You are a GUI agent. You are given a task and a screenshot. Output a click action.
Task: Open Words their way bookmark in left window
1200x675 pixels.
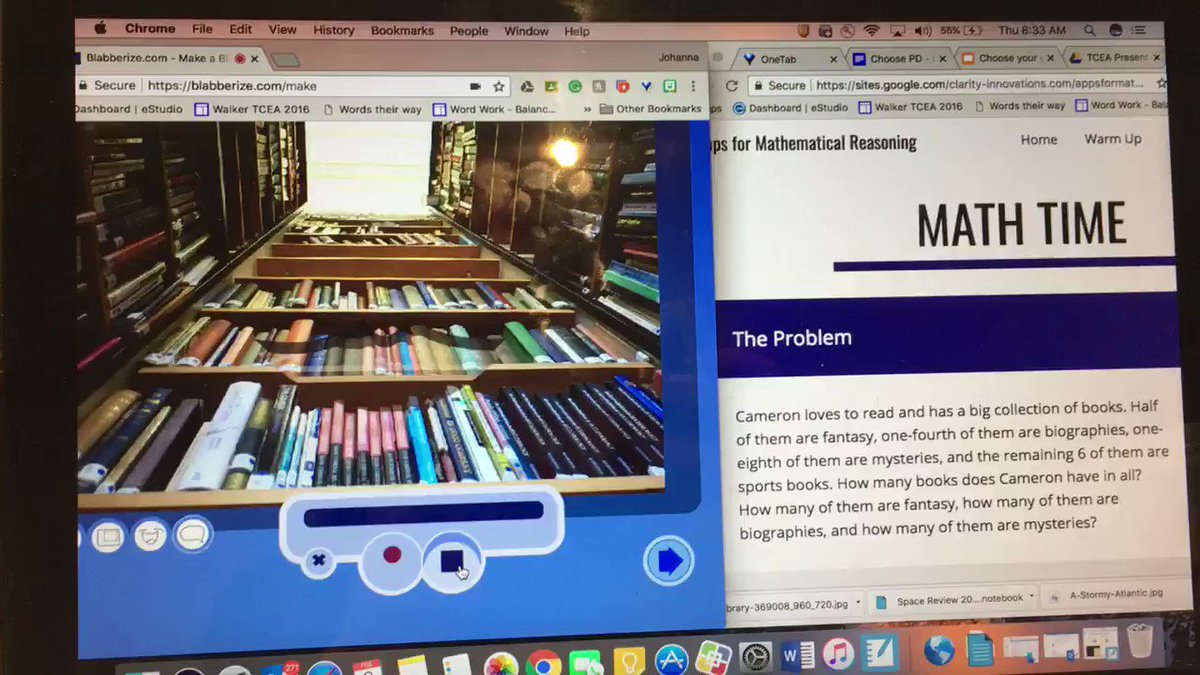point(372,110)
